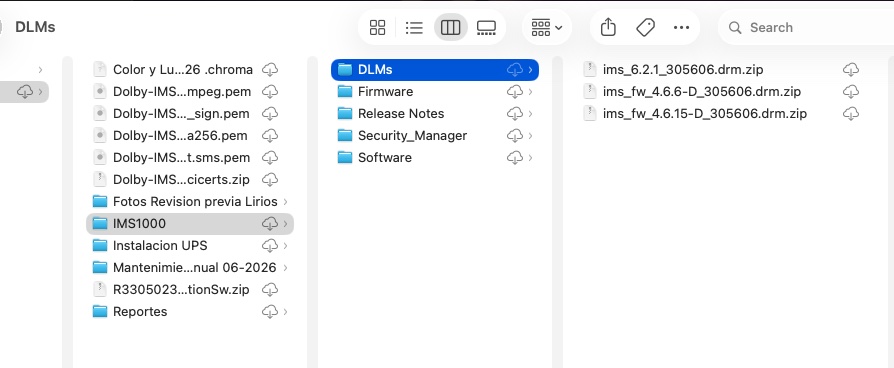Screen dimensions: 894x368
Task: Download ims_fw_4.6.6-D_305606.drm.zip via cloud icon
Action: 851,91
